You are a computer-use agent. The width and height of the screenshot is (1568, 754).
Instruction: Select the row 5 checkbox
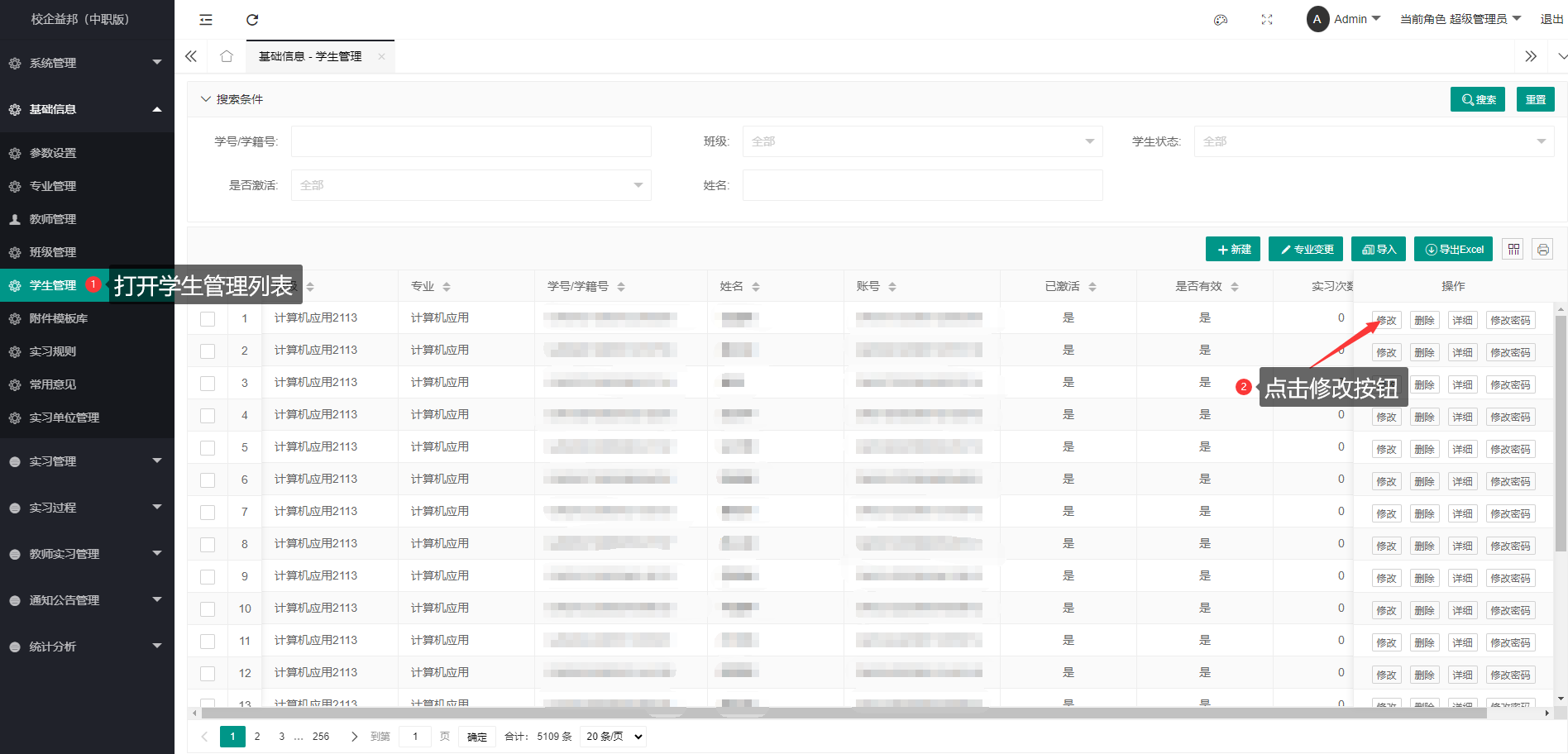point(208,447)
